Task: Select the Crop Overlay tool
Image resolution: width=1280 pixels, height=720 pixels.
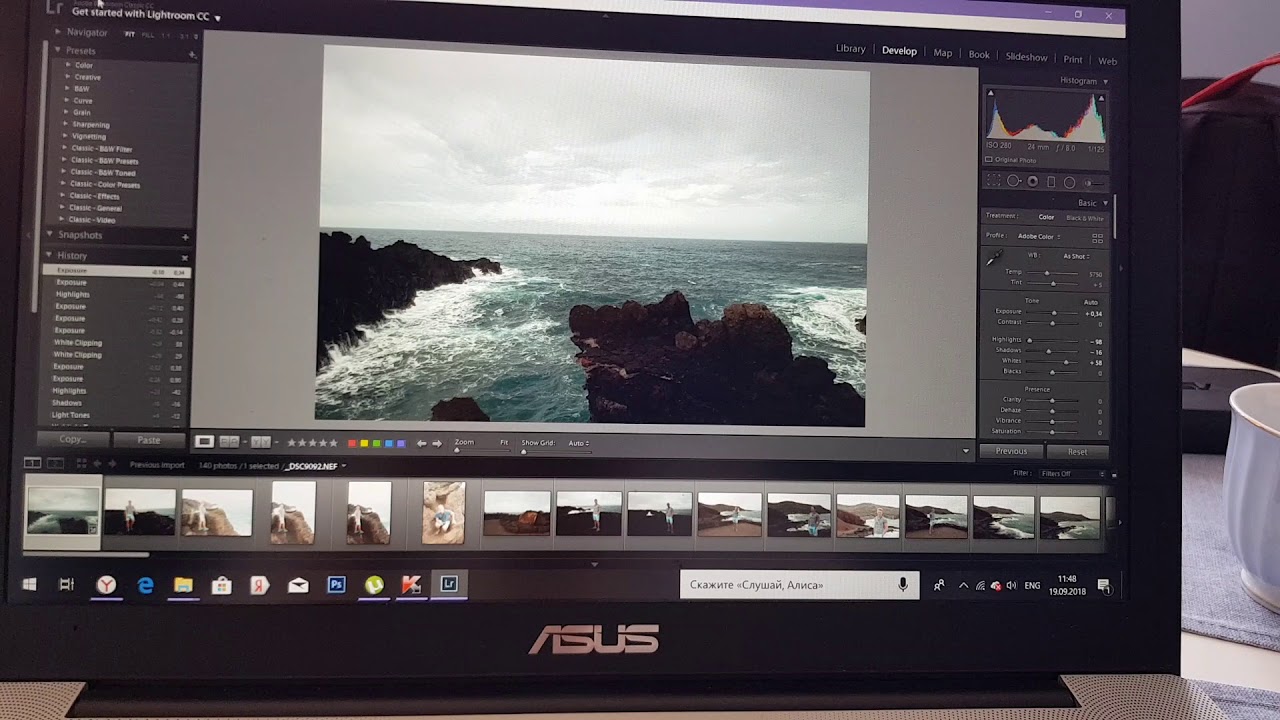Action: pyautogui.click(x=994, y=181)
